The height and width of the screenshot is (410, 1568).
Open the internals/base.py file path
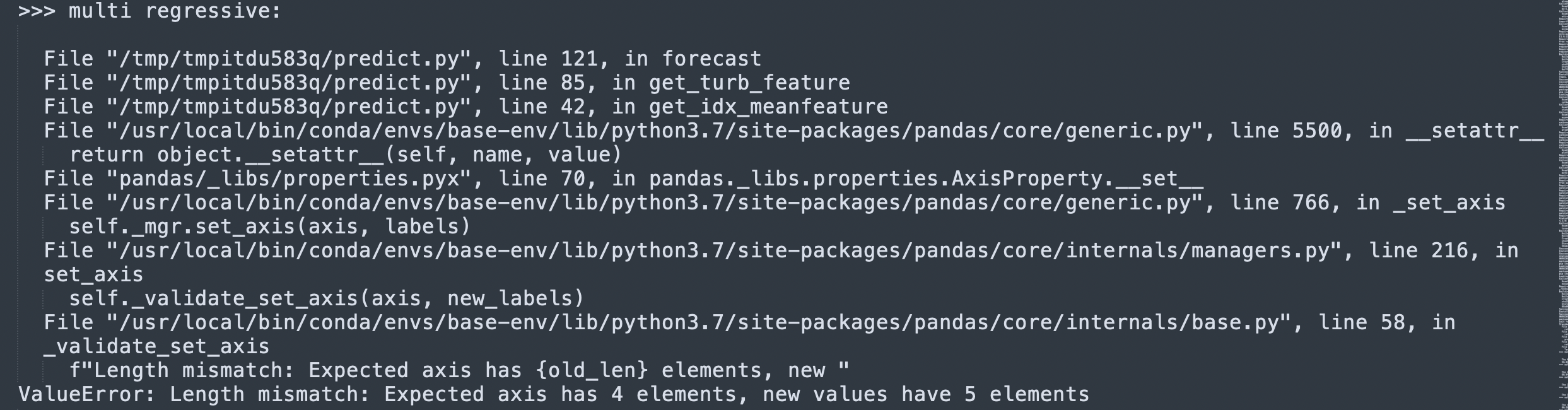click(x=699, y=322)
